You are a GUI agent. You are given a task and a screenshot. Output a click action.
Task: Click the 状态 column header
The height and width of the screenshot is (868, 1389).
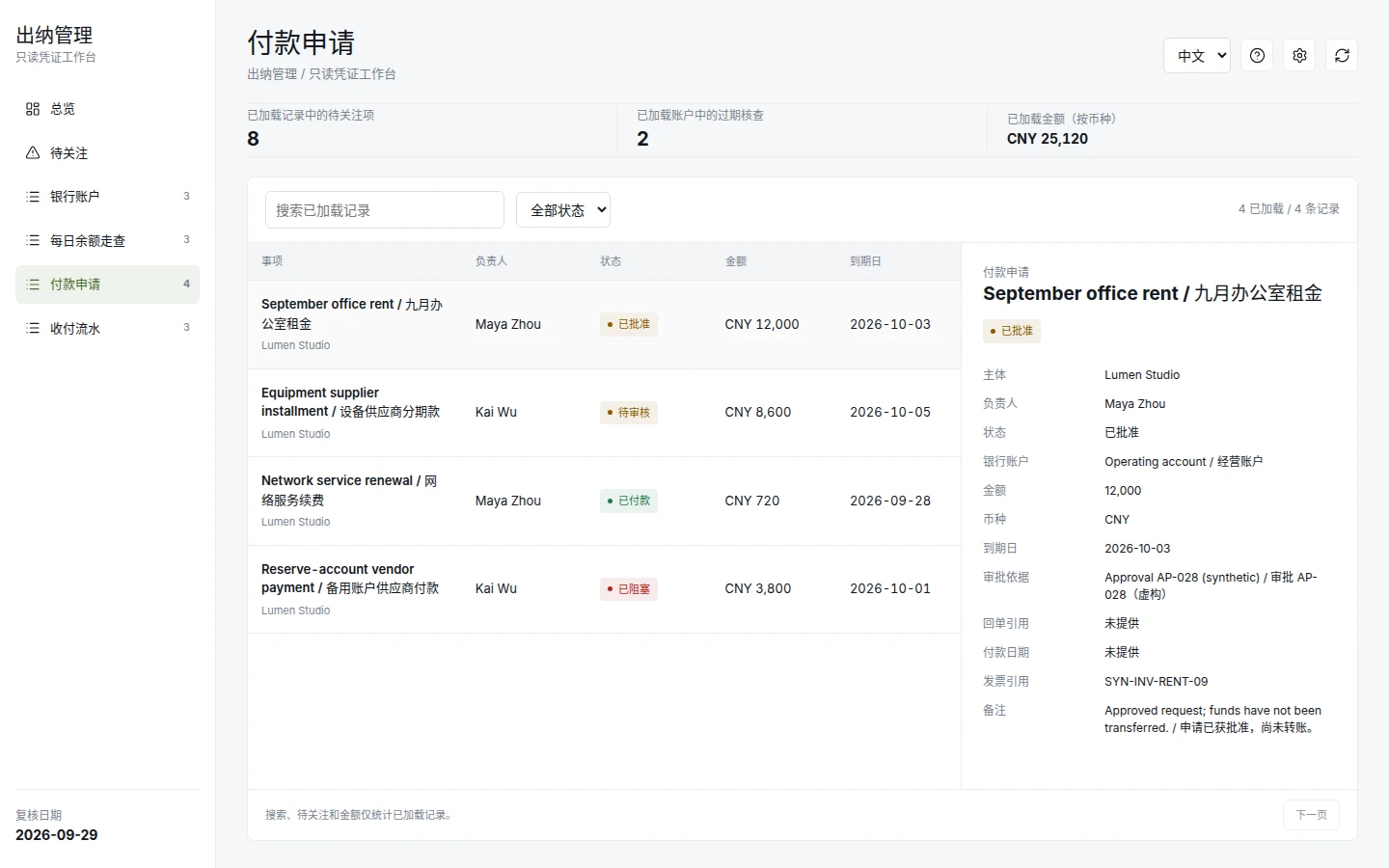click(x=611, y=261)
